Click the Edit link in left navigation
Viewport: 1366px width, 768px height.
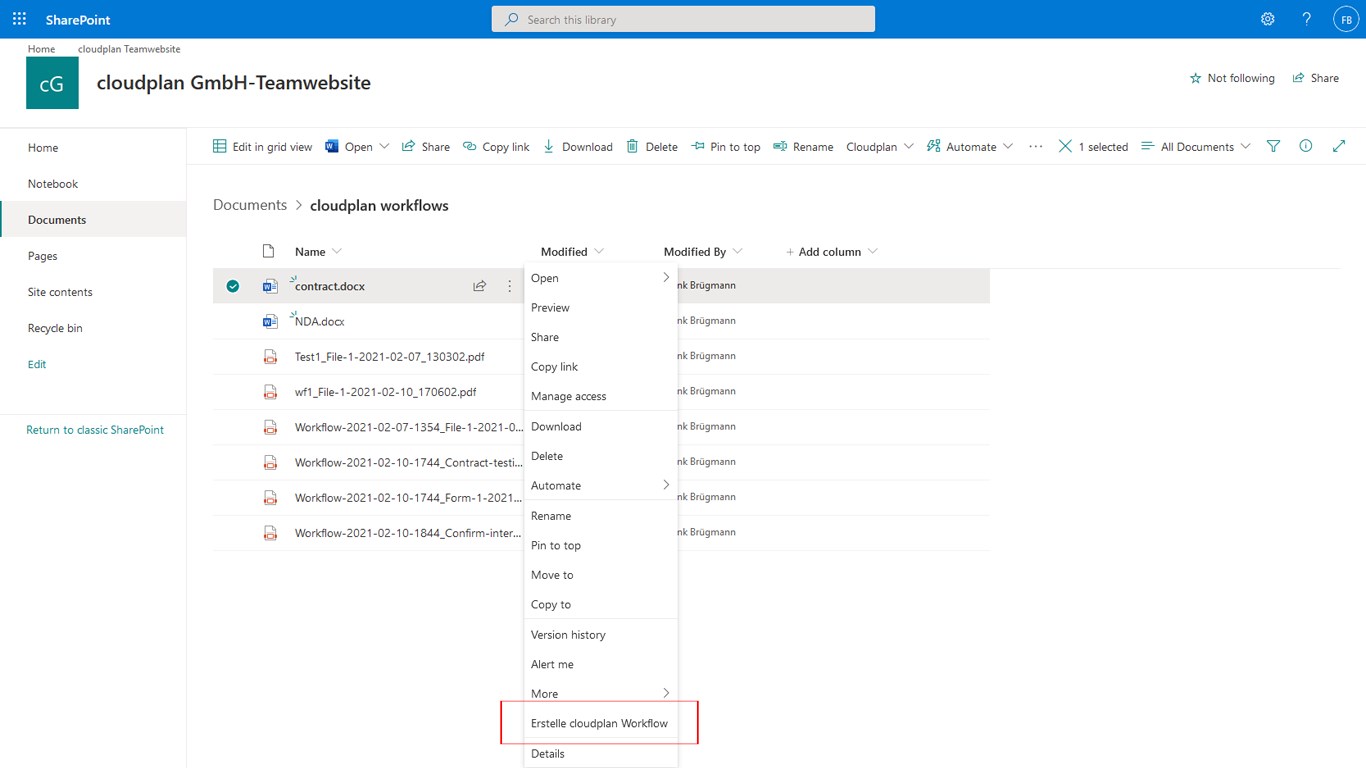click(x=37, y=364)
